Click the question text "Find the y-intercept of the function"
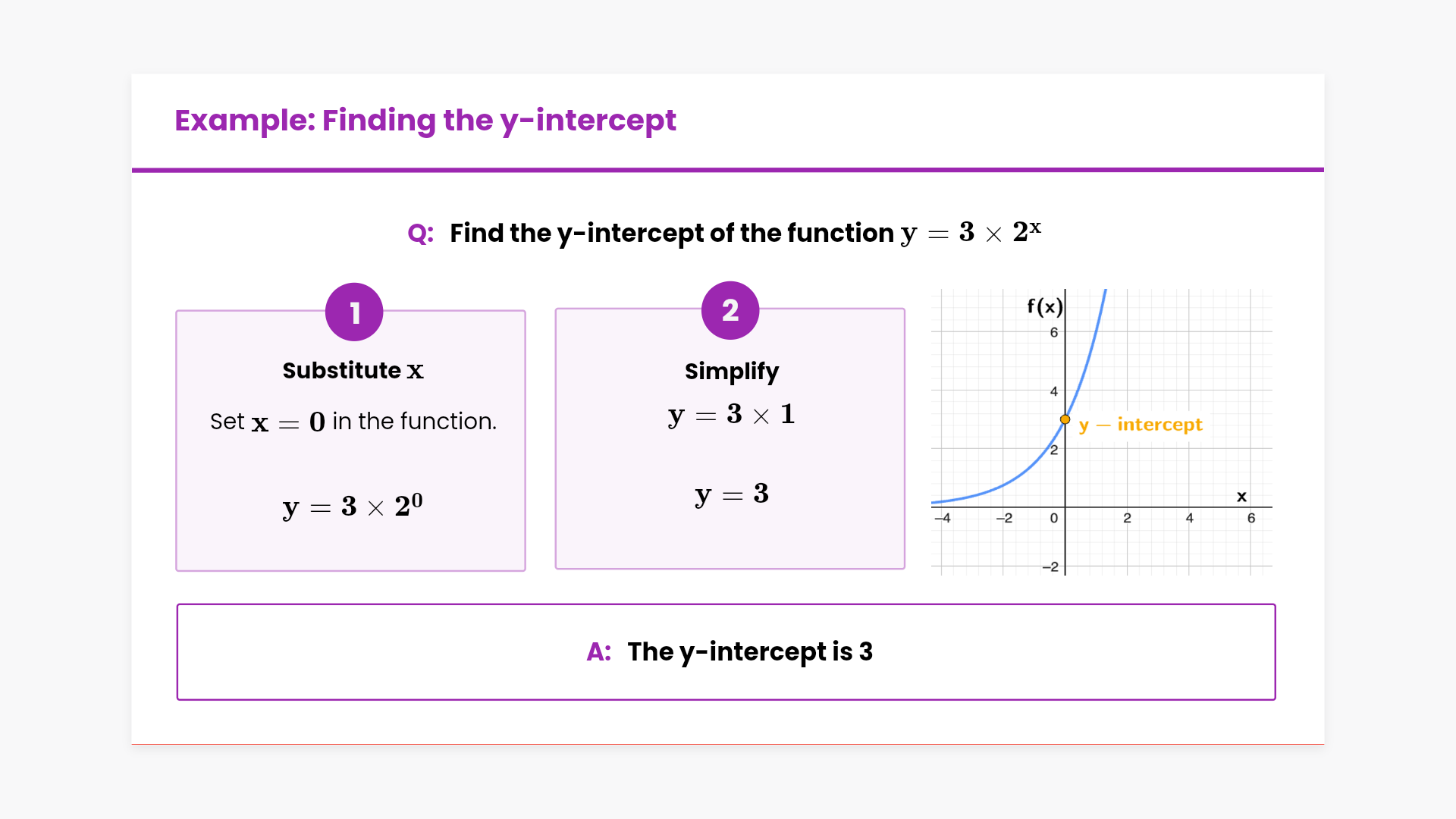The width and height of the screenshot is (1456, 819). click(672, 233)
